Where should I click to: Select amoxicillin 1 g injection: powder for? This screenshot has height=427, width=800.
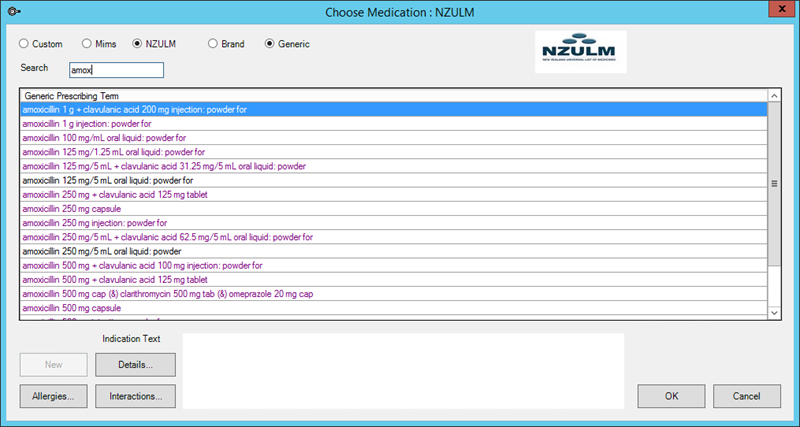coord(394,124)
